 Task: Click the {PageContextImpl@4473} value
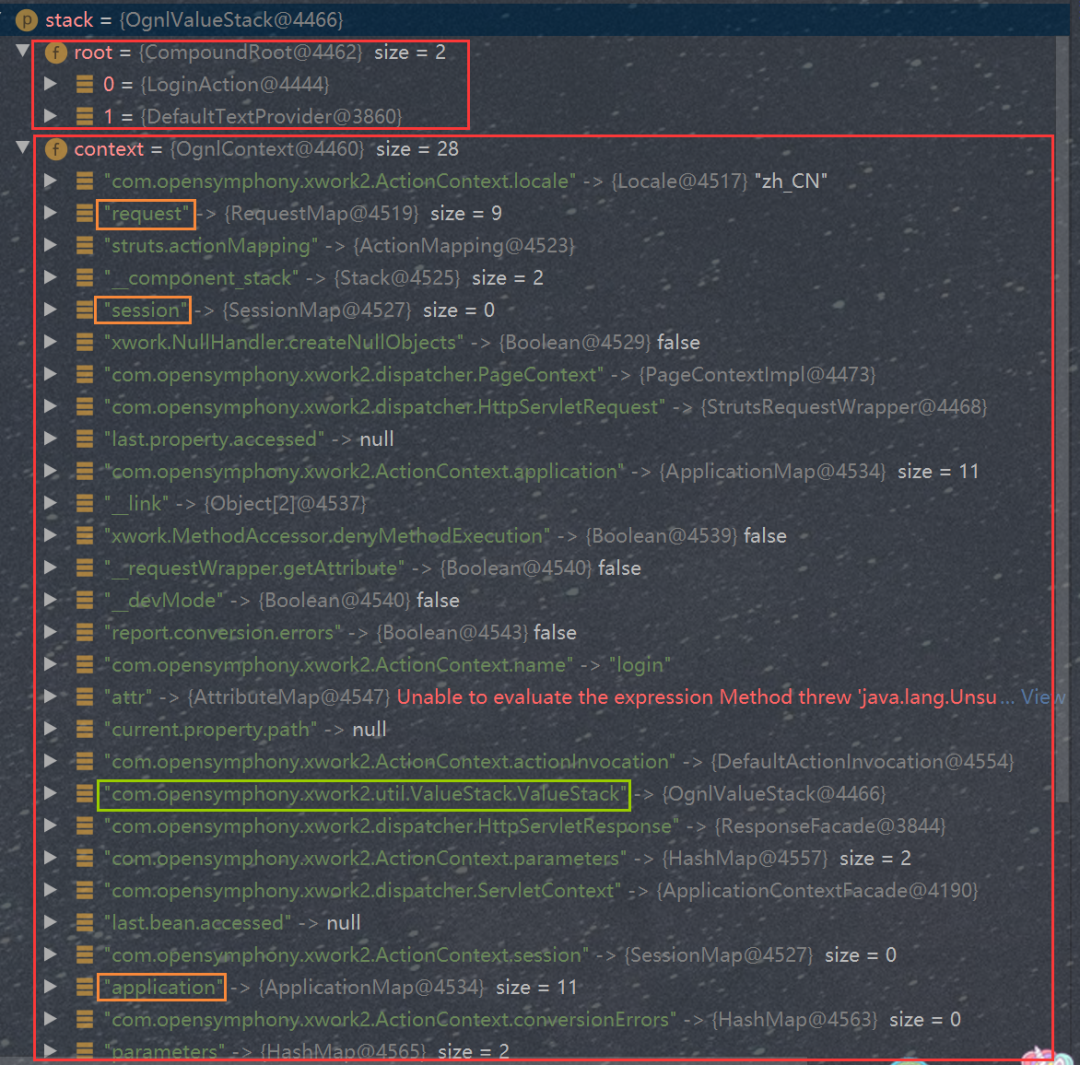pos(757,375)
